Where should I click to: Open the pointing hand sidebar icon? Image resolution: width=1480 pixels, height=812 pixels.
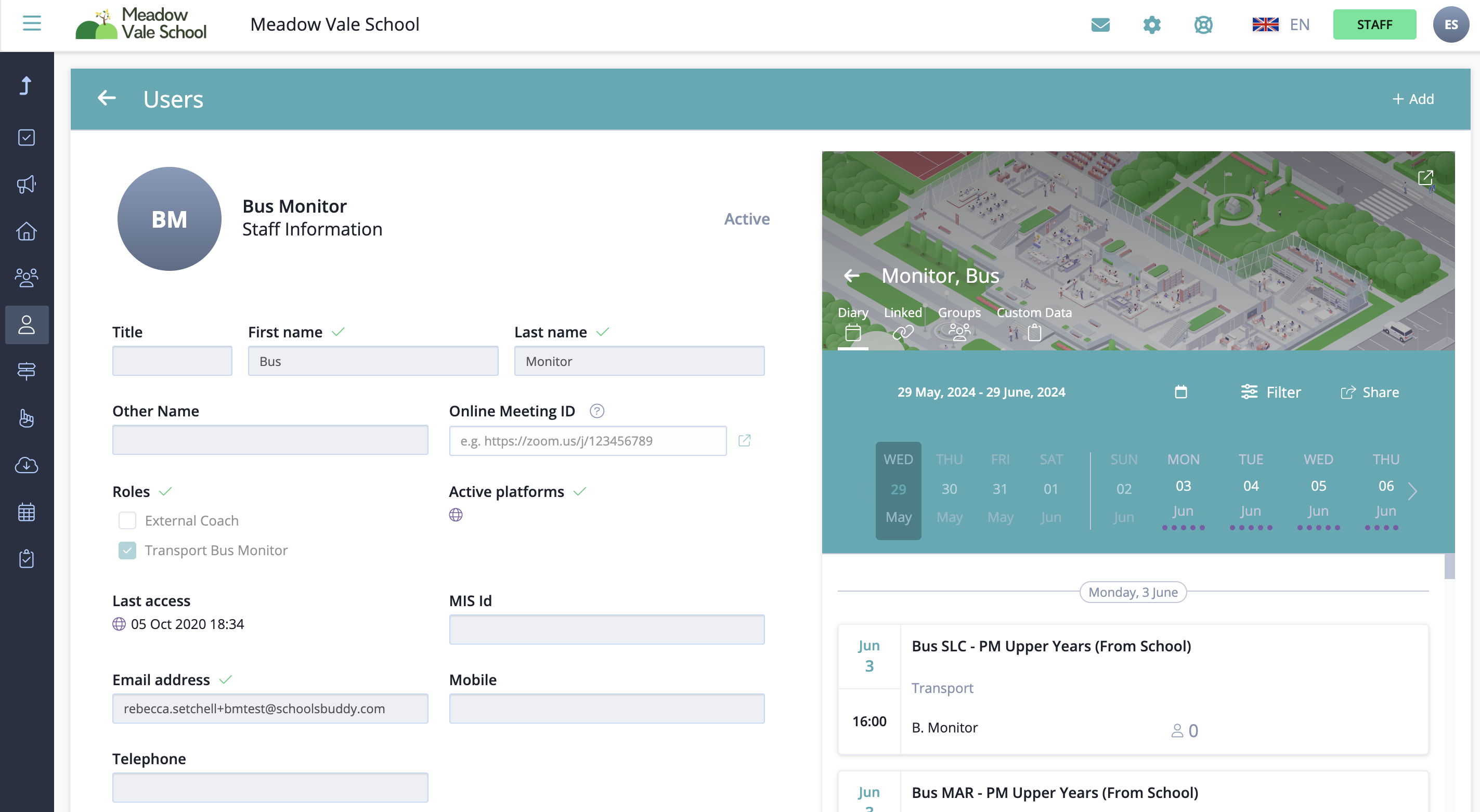coord(27,418)
